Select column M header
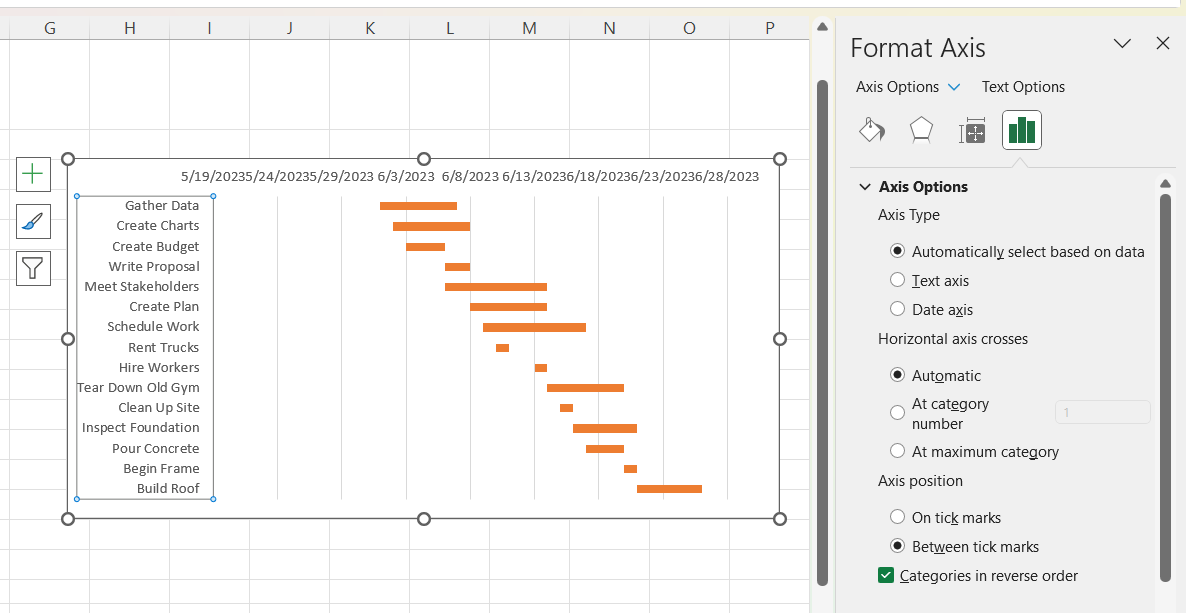The width and height of the screenshot is (1186, 613). click(529, 28)
